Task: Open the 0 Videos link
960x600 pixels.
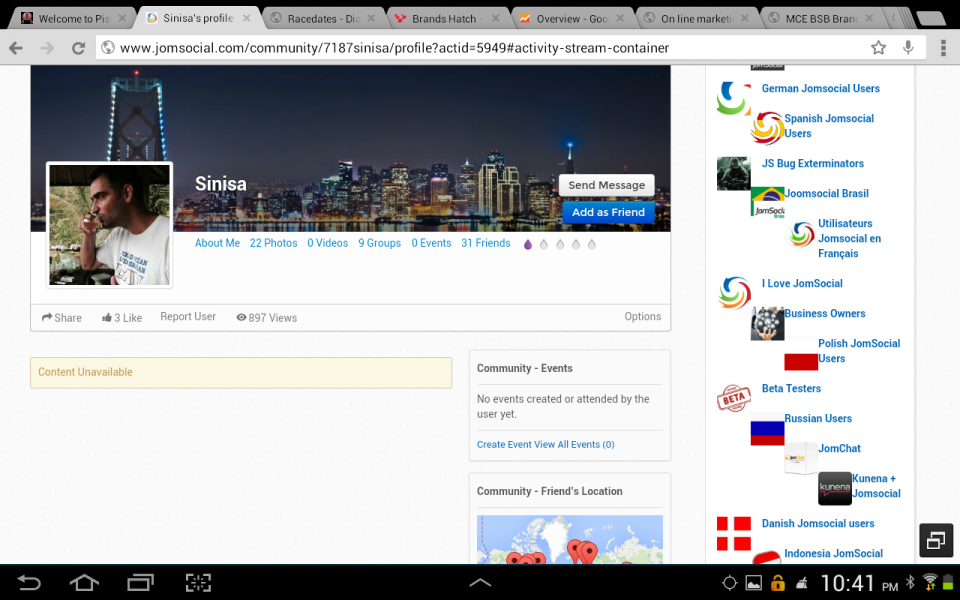Action: 328,243
